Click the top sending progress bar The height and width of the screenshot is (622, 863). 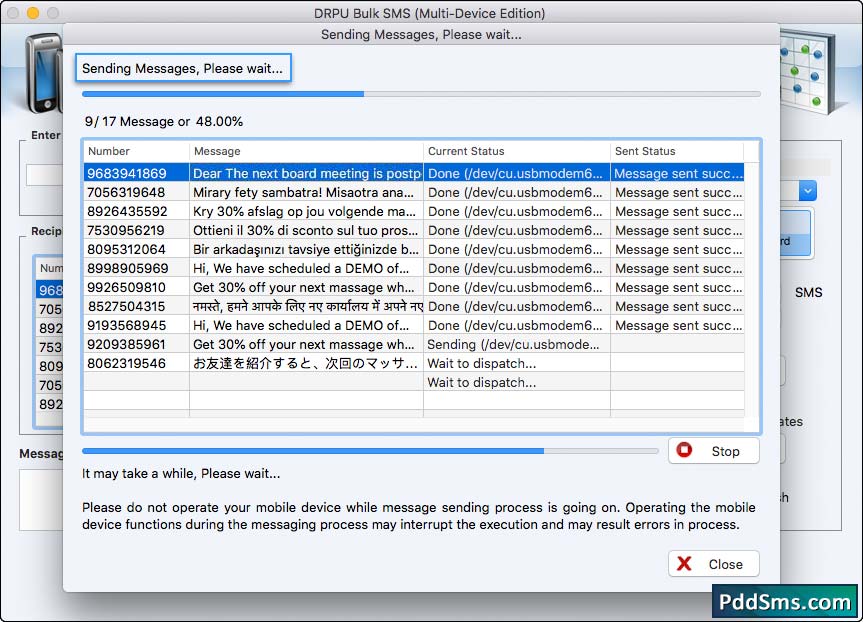[x=421, y=94]
